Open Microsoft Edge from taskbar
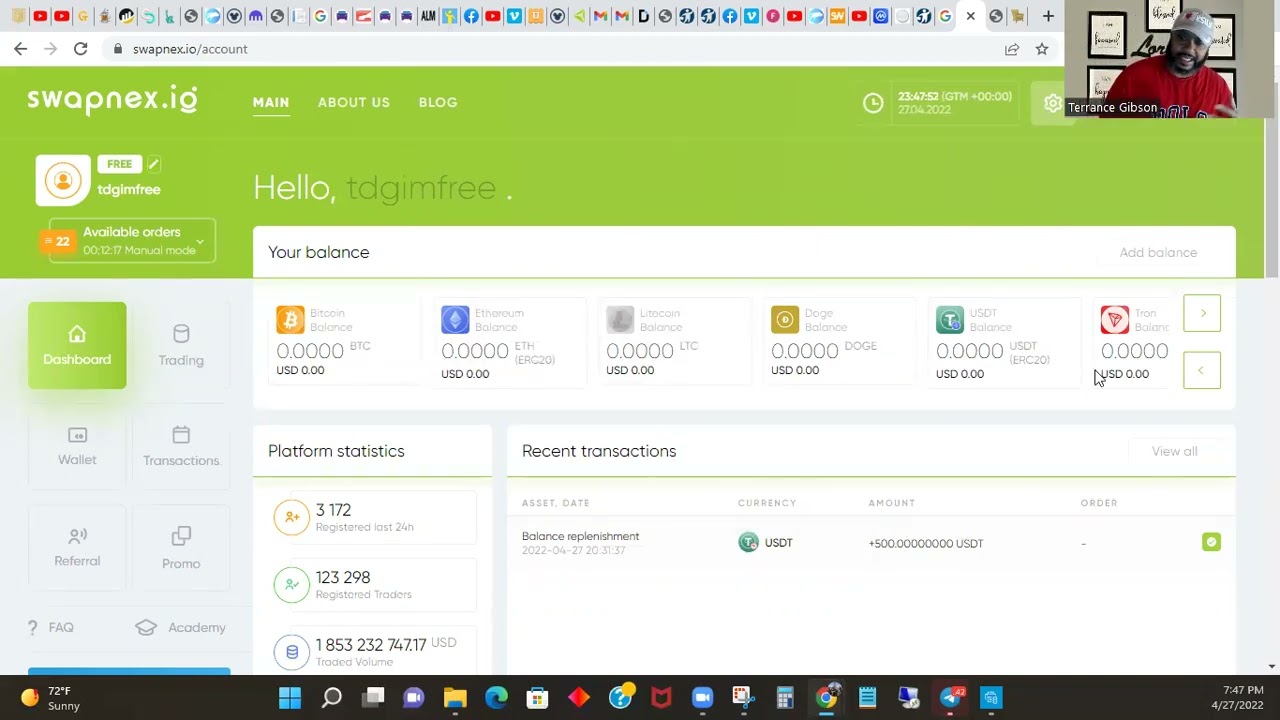 coord(497,697)
